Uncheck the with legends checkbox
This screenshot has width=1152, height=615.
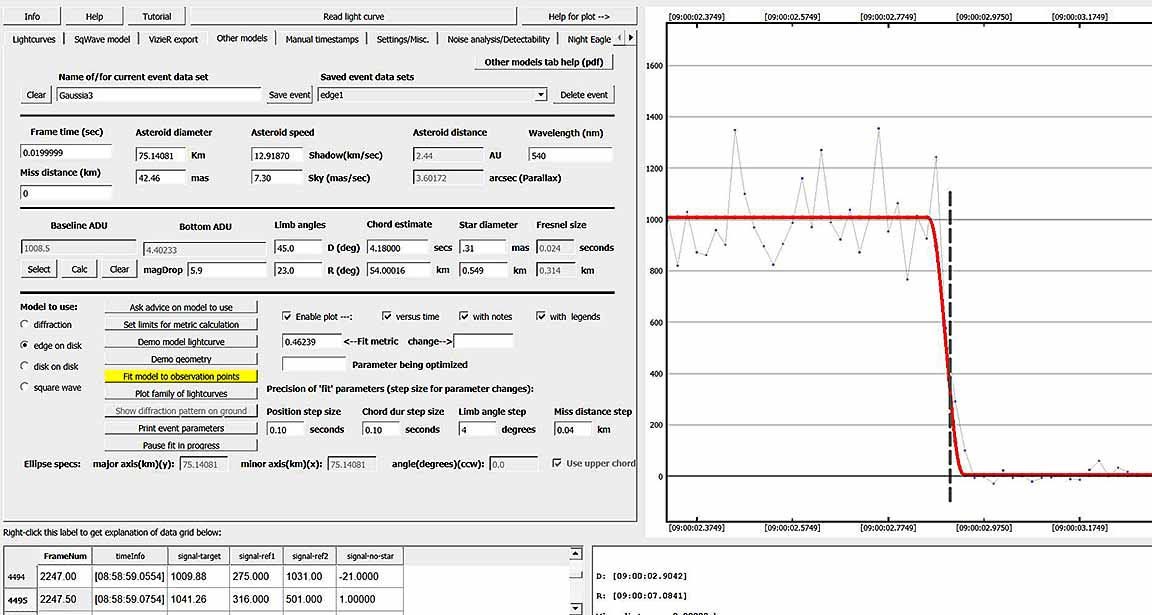click(542, 317)
